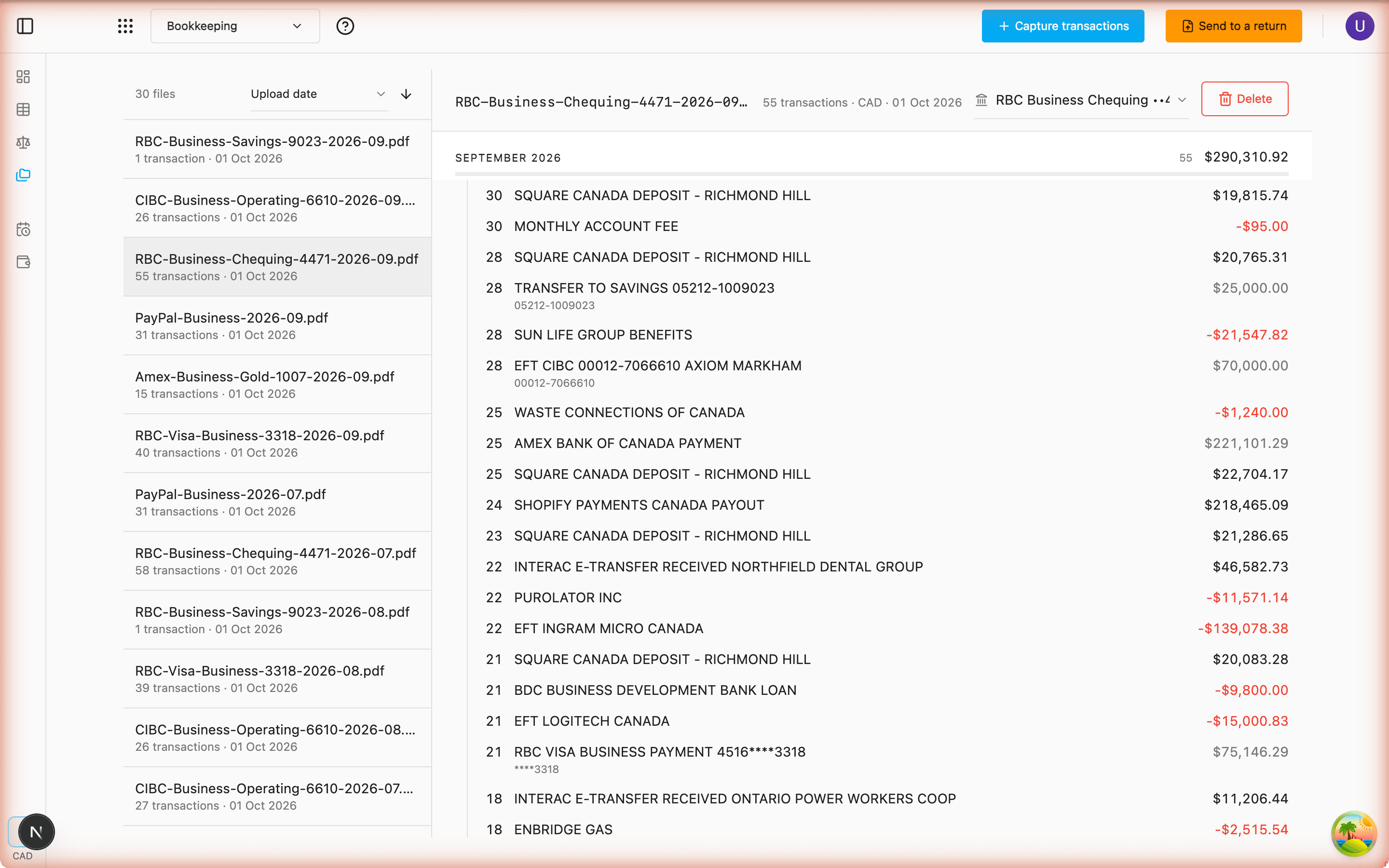Click the round N badge at bottom left

(36, 832)
